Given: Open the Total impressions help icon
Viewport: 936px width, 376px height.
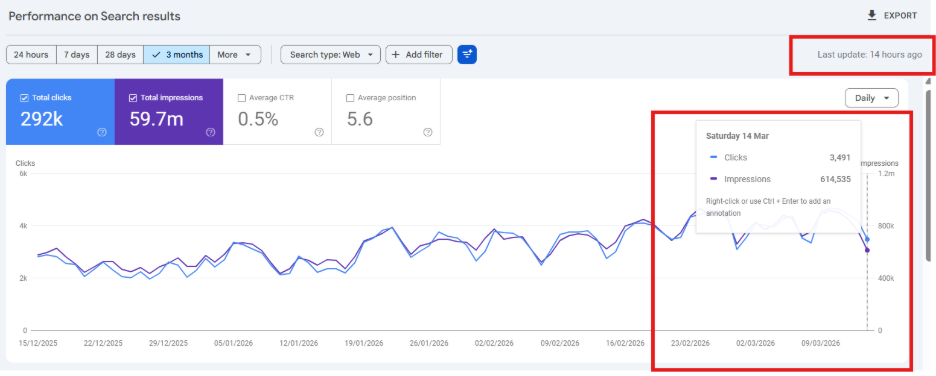Looking at the screenshot, I should [x=210, y=132].
